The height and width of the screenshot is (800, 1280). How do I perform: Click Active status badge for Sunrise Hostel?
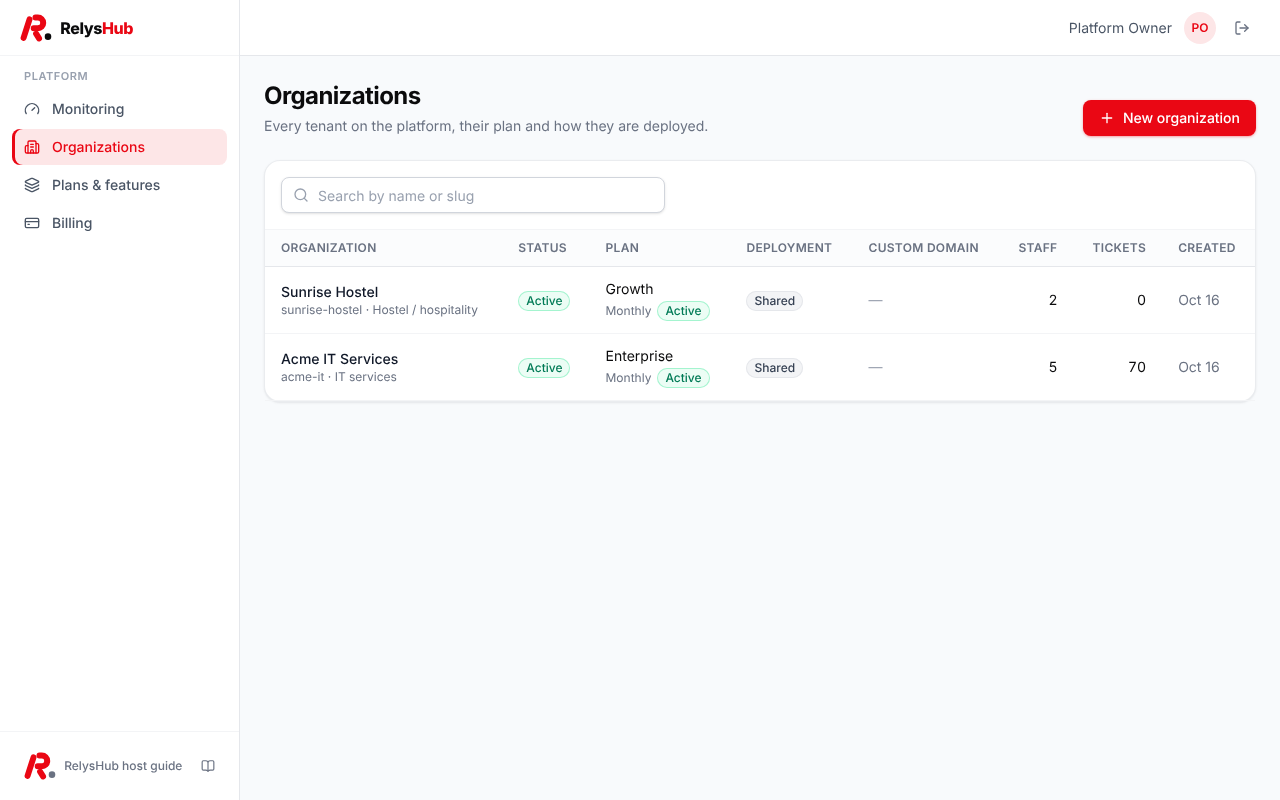coord(544,301)
